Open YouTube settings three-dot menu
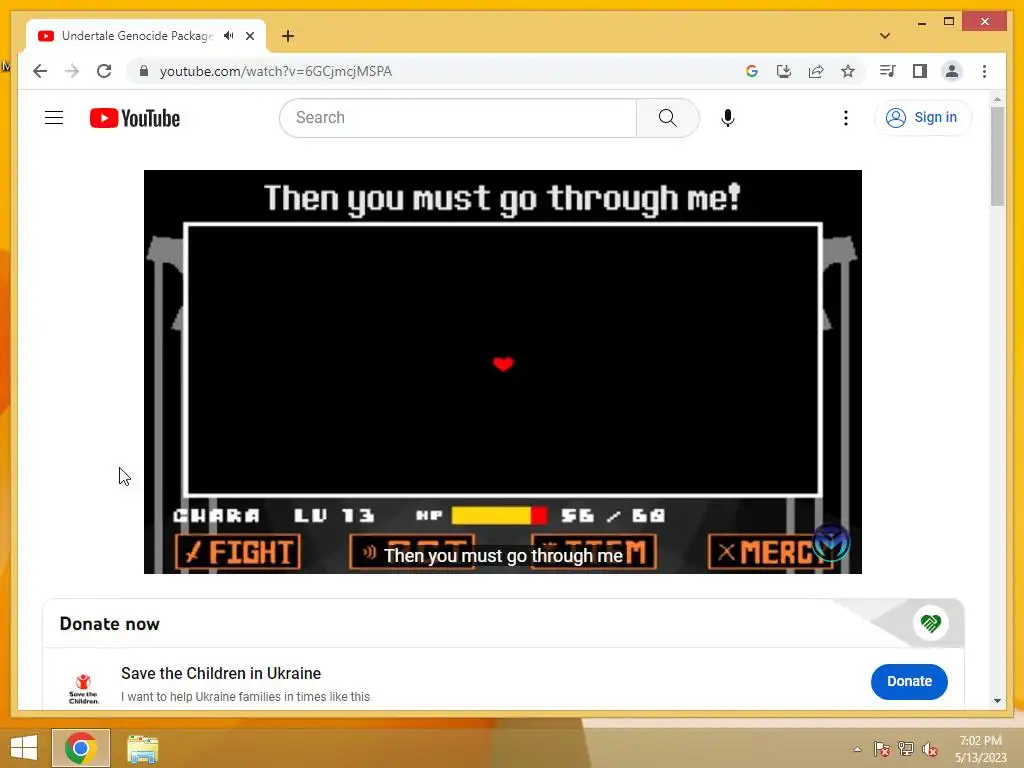1024x768 pixels. coord(846,118)
